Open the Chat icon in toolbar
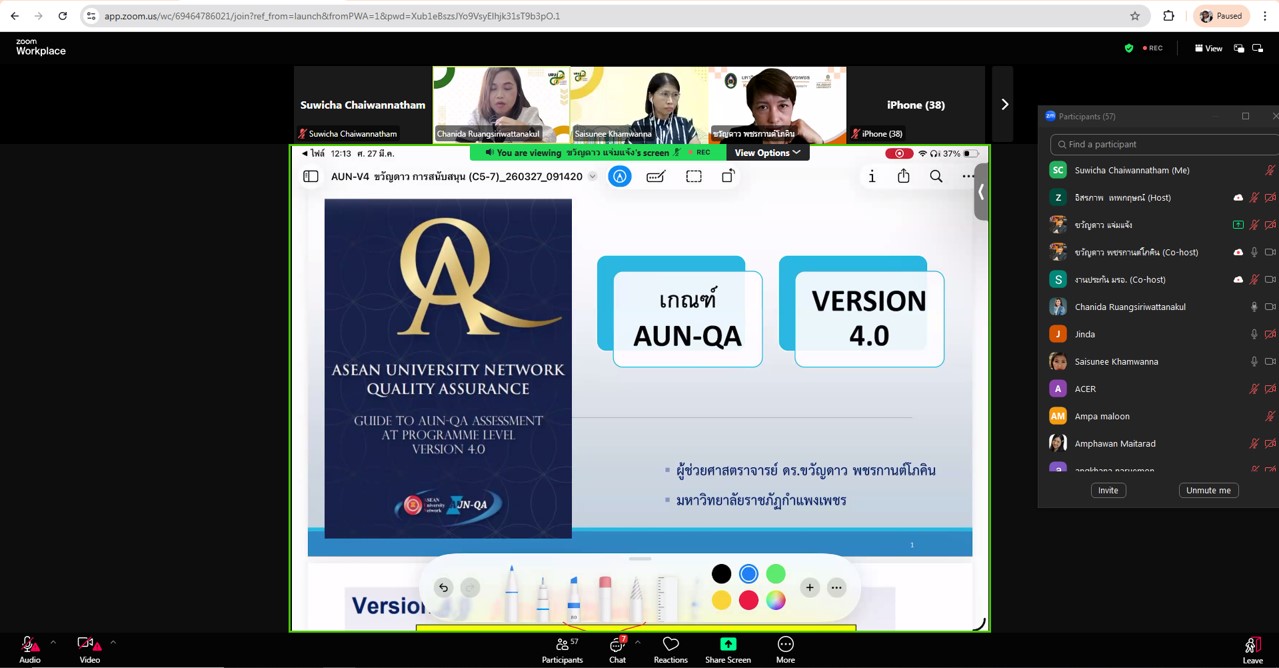This screenshot has height=668, width=1279. (617, 645)
